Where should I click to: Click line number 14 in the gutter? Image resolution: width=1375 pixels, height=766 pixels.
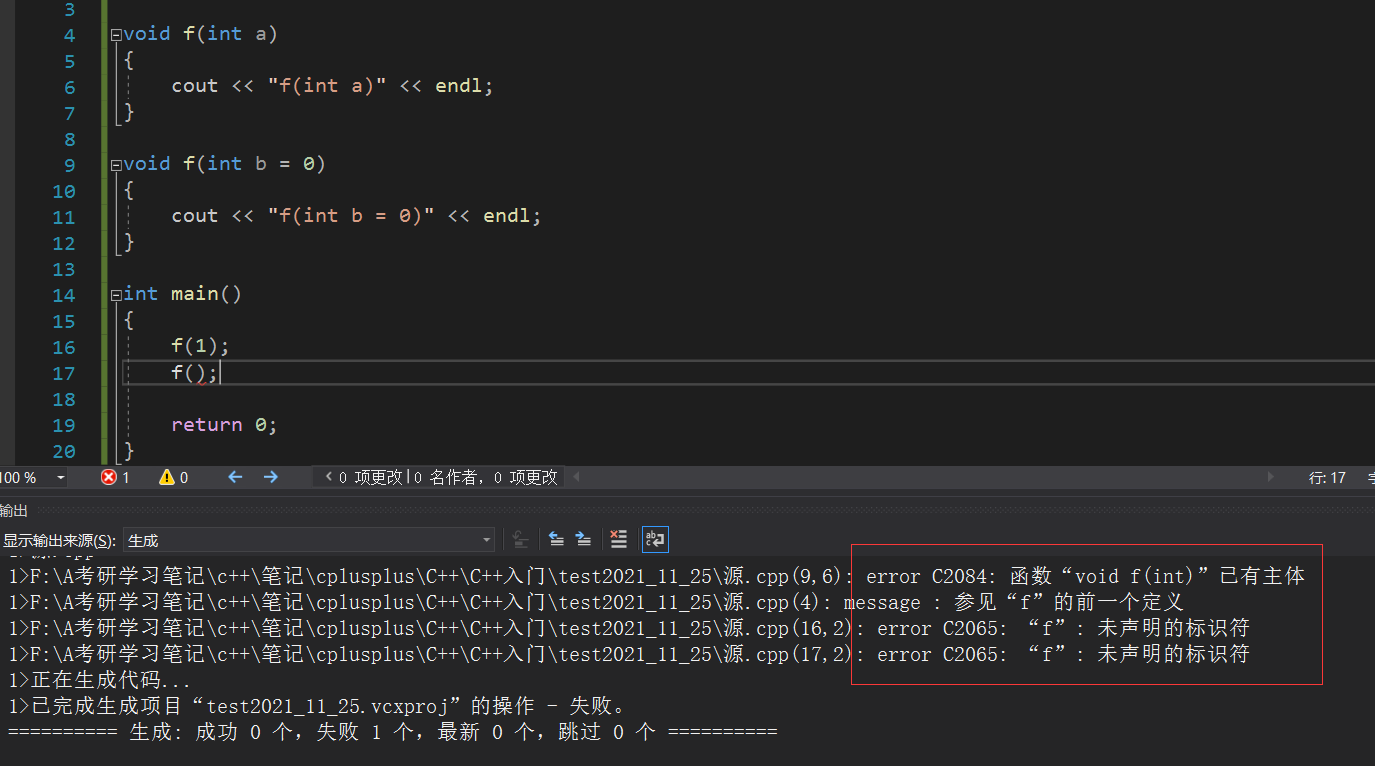(64, 294)
